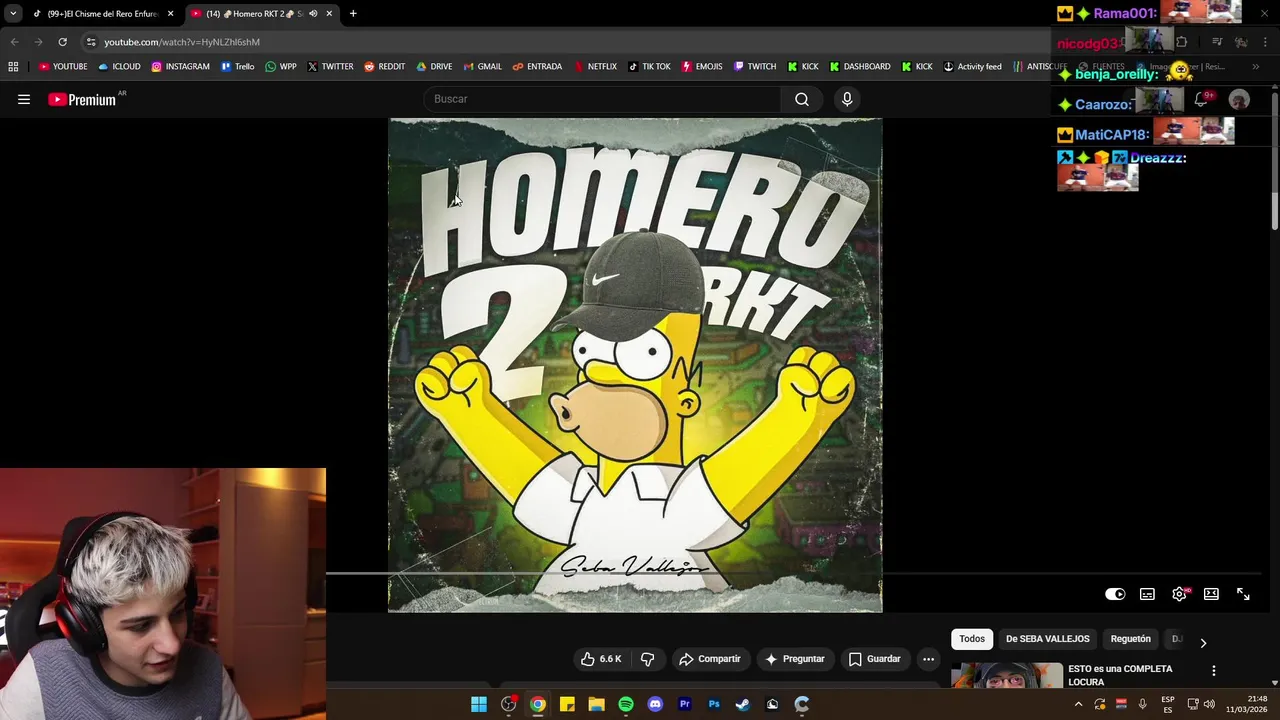Click the Guardar save button

pos(875,659)
